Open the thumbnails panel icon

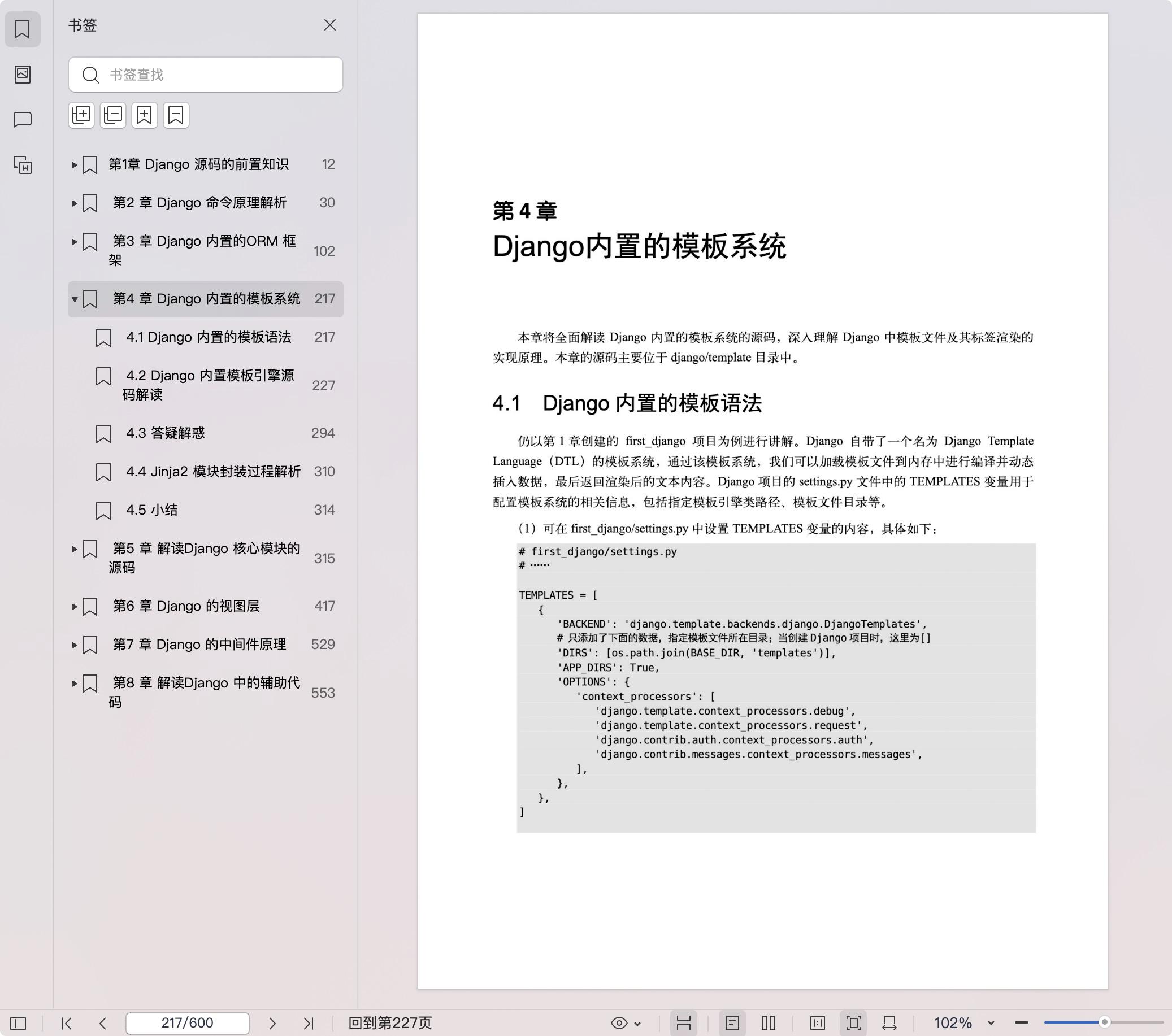pos(23,74)
